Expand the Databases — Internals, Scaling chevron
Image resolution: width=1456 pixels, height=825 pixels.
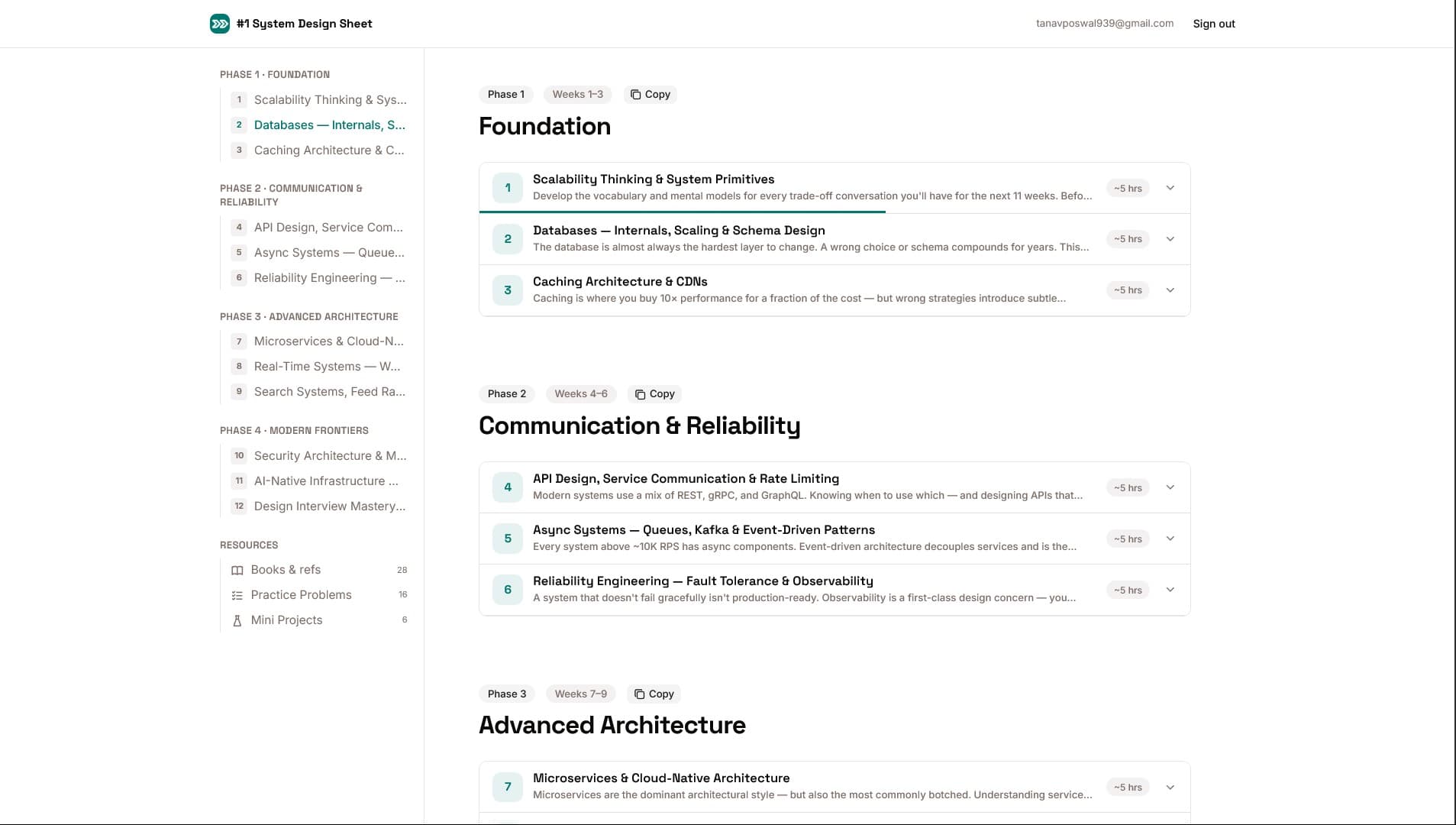[1170, 239]
